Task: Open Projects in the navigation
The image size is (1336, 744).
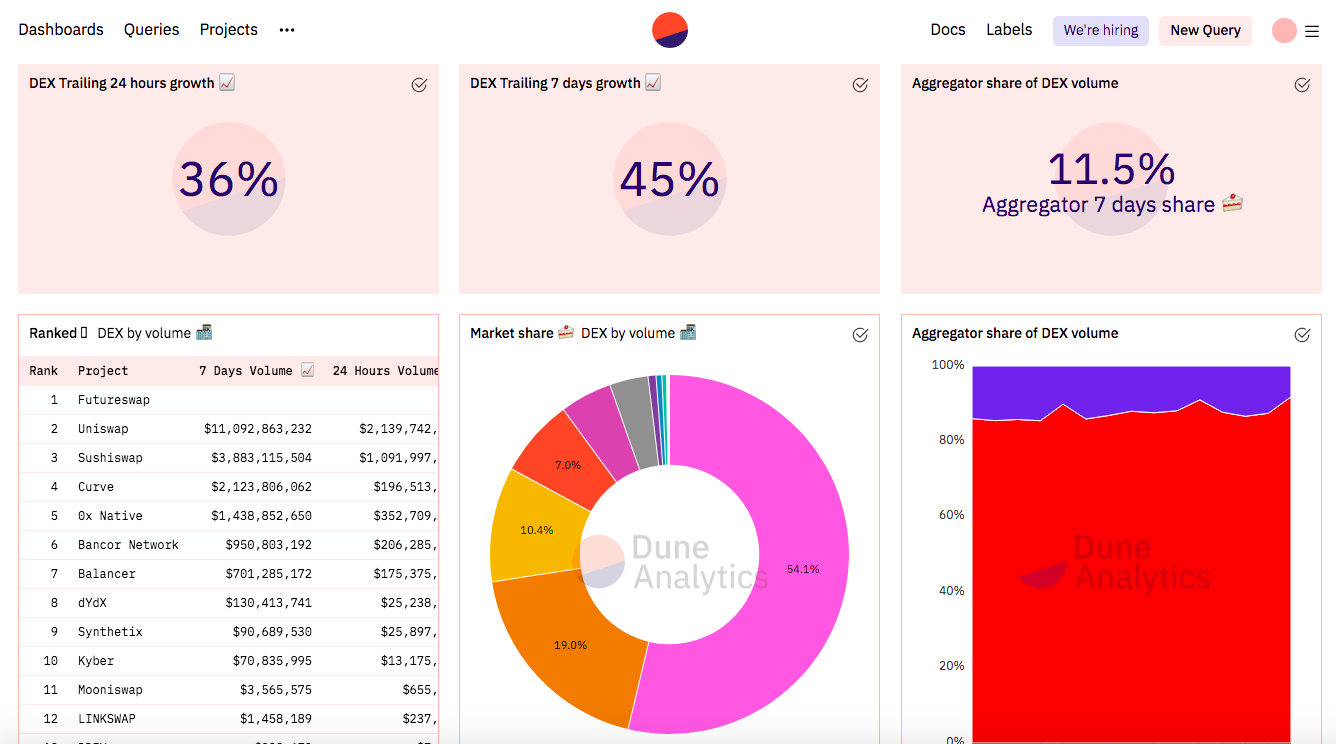Action: [x=229, y=30]
